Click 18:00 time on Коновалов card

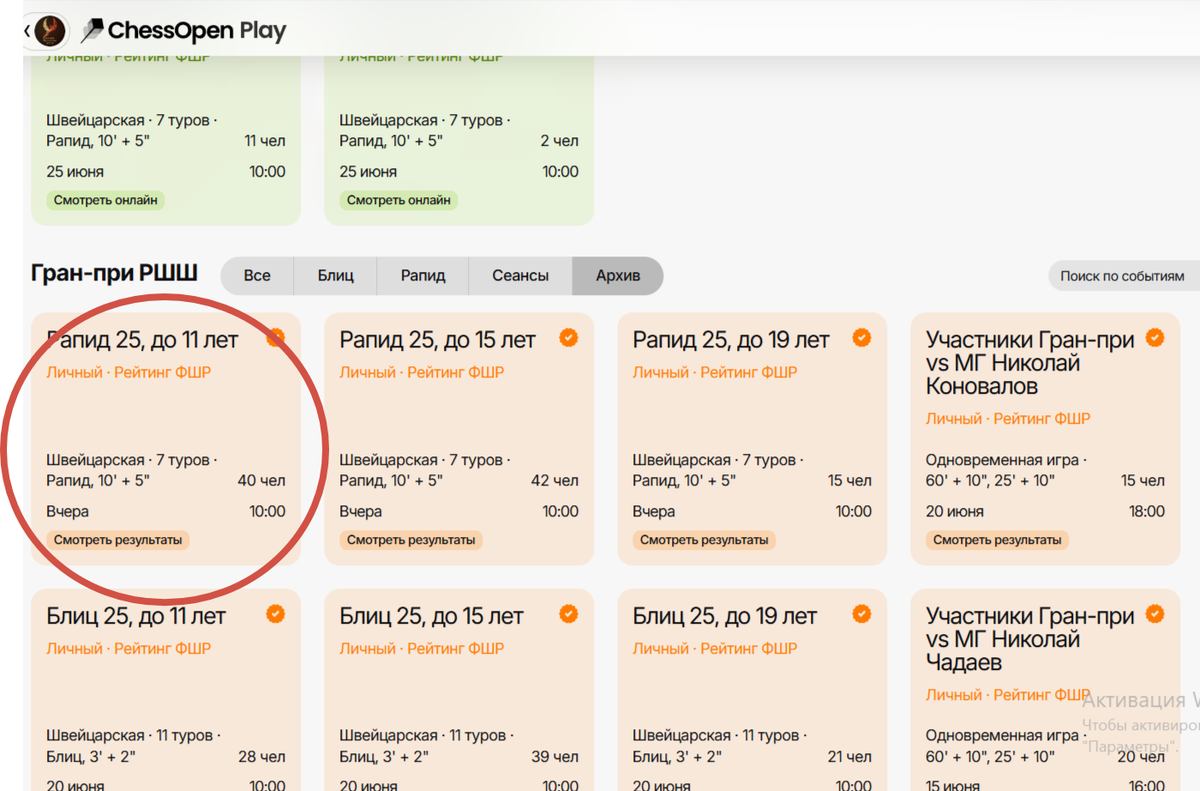[1146, 511]
